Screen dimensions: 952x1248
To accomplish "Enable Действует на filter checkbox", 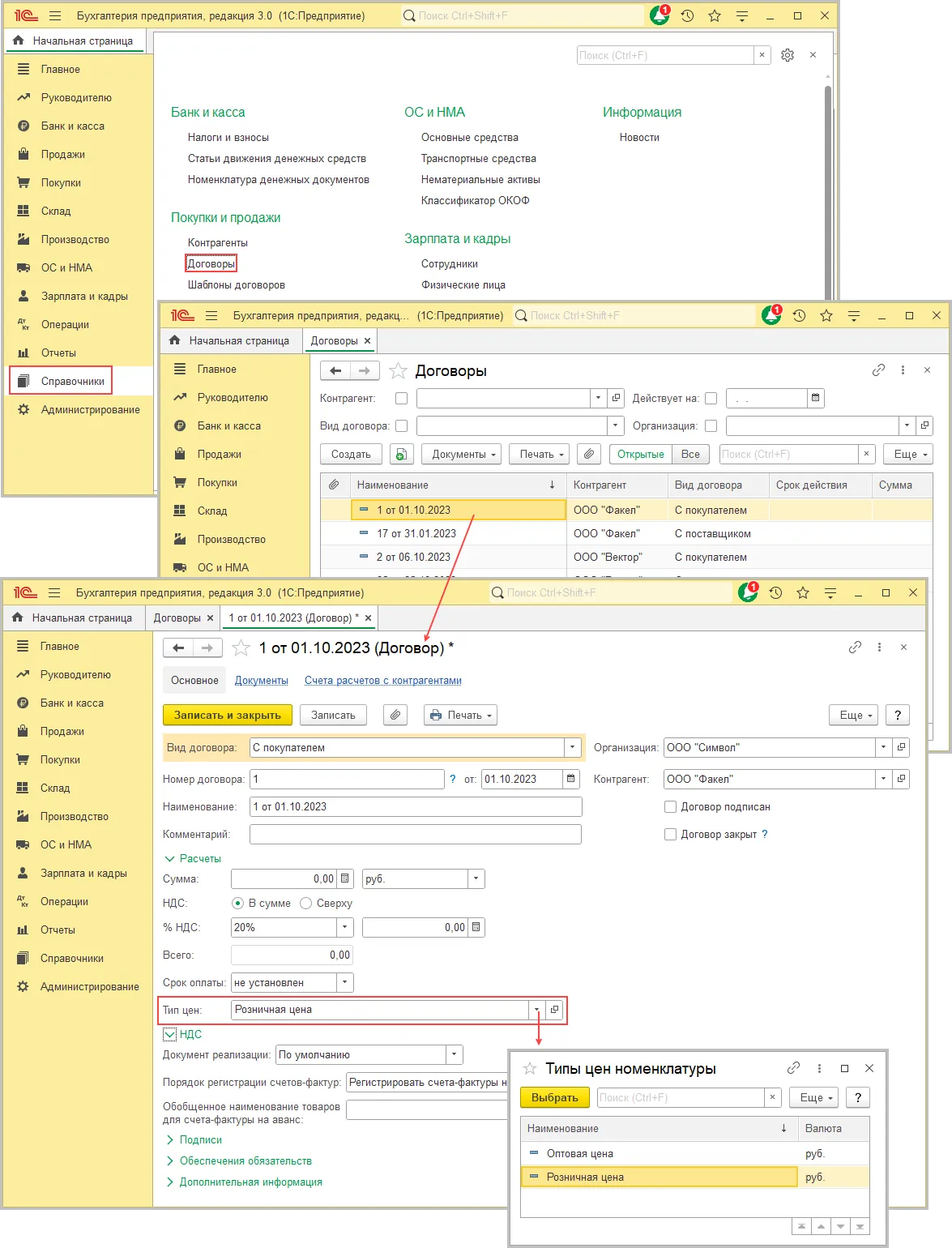I will pos(711,398).
